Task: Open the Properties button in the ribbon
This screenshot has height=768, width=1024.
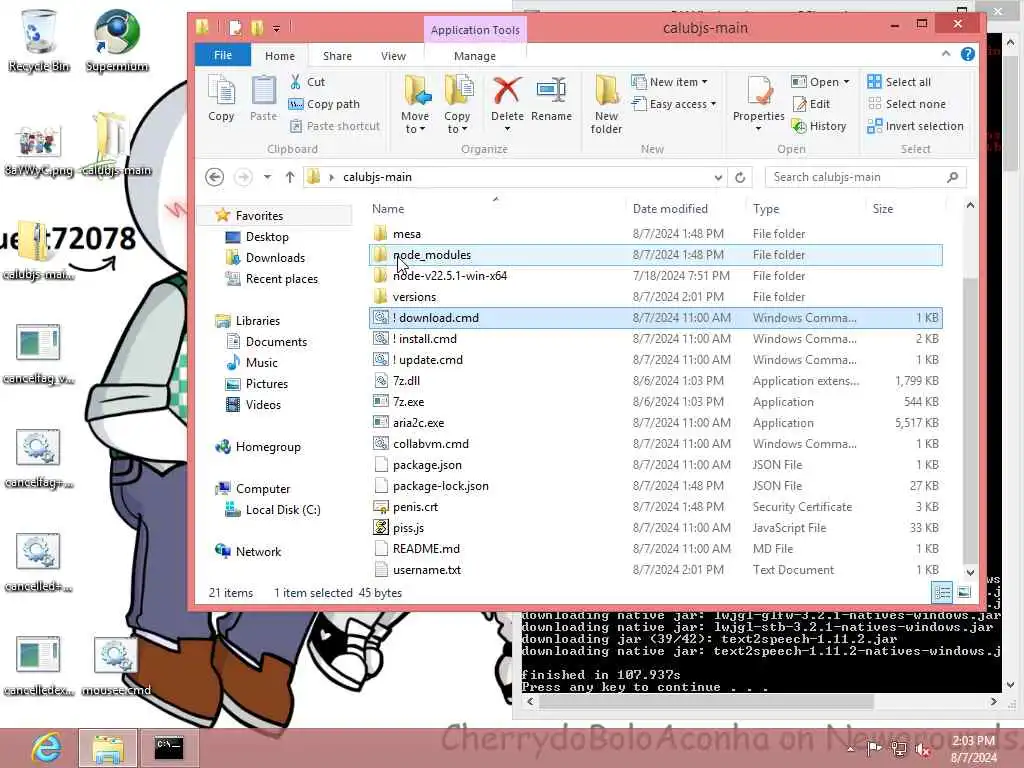Action: click(758, 103)
